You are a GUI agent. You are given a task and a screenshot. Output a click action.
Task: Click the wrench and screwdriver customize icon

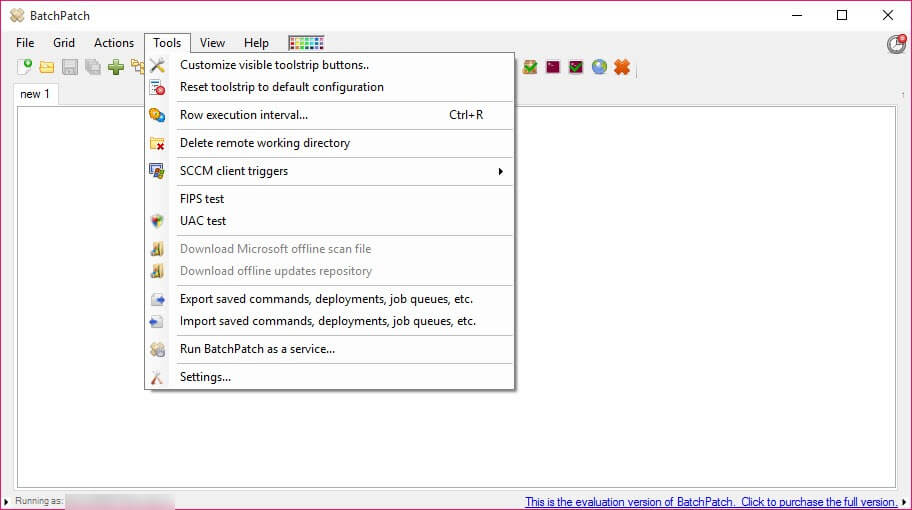point(157,65)
